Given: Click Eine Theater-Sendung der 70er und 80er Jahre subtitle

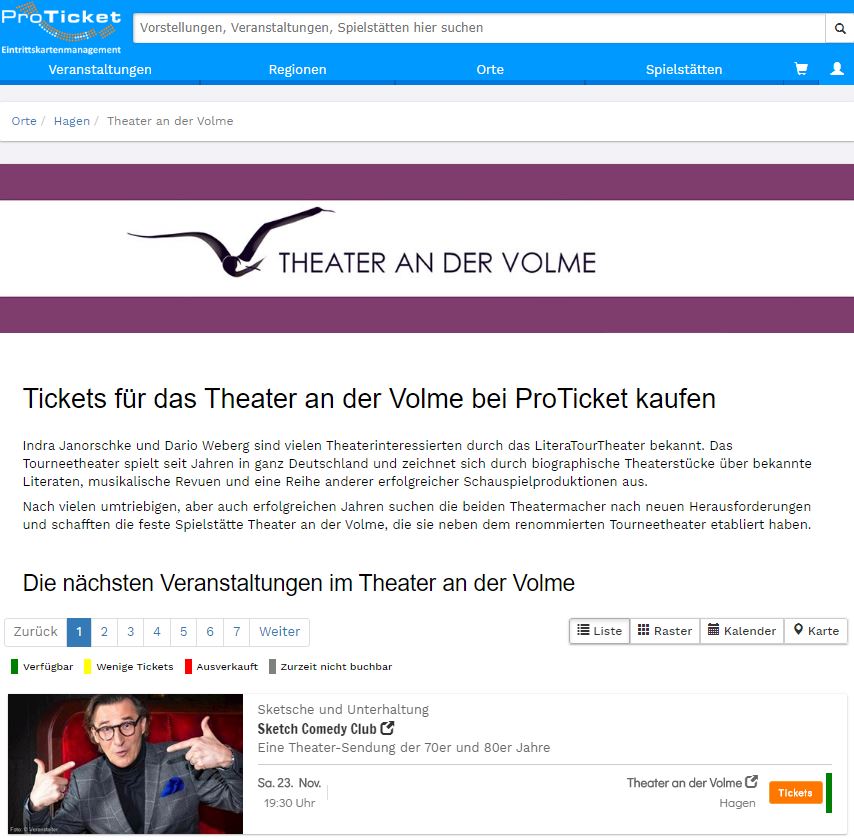Looking at the screenshot, I should pyautogui.click(x=404, y=747).
